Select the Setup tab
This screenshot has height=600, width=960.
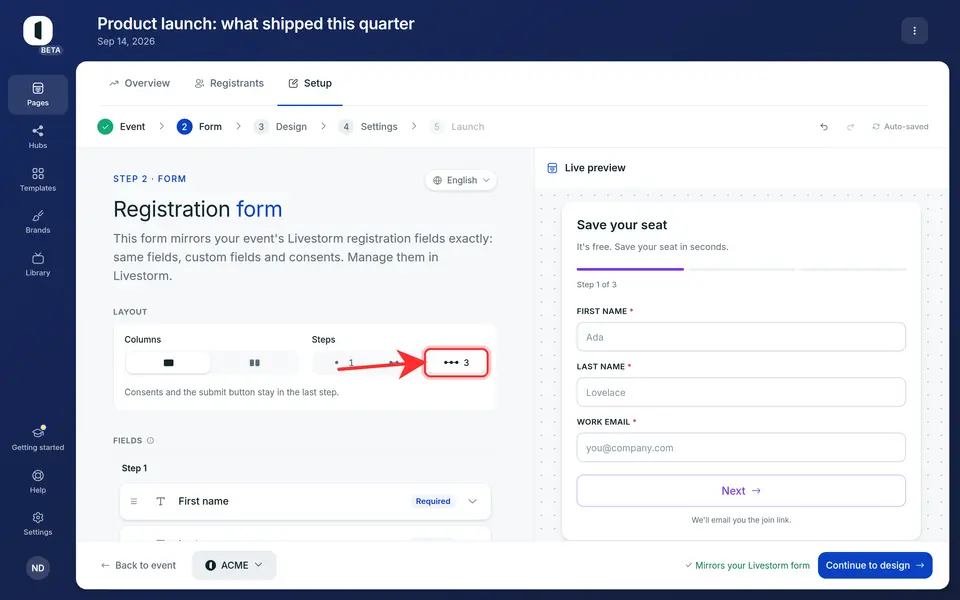click(x=310, y=83)
